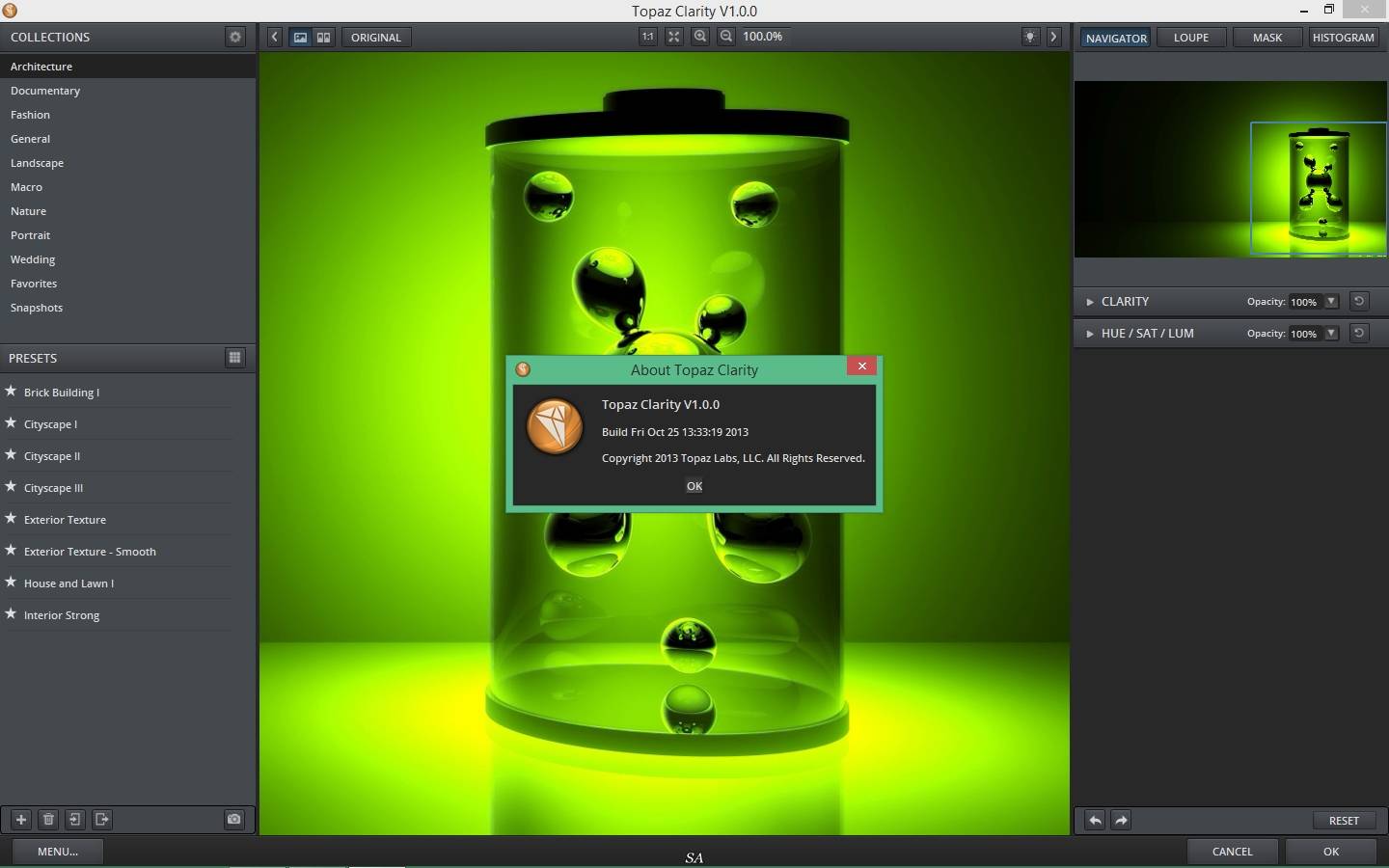The height and width of the screenshot is (868, 1389).
Task: Redo the last adjustment
Action: pos(1121,821)
